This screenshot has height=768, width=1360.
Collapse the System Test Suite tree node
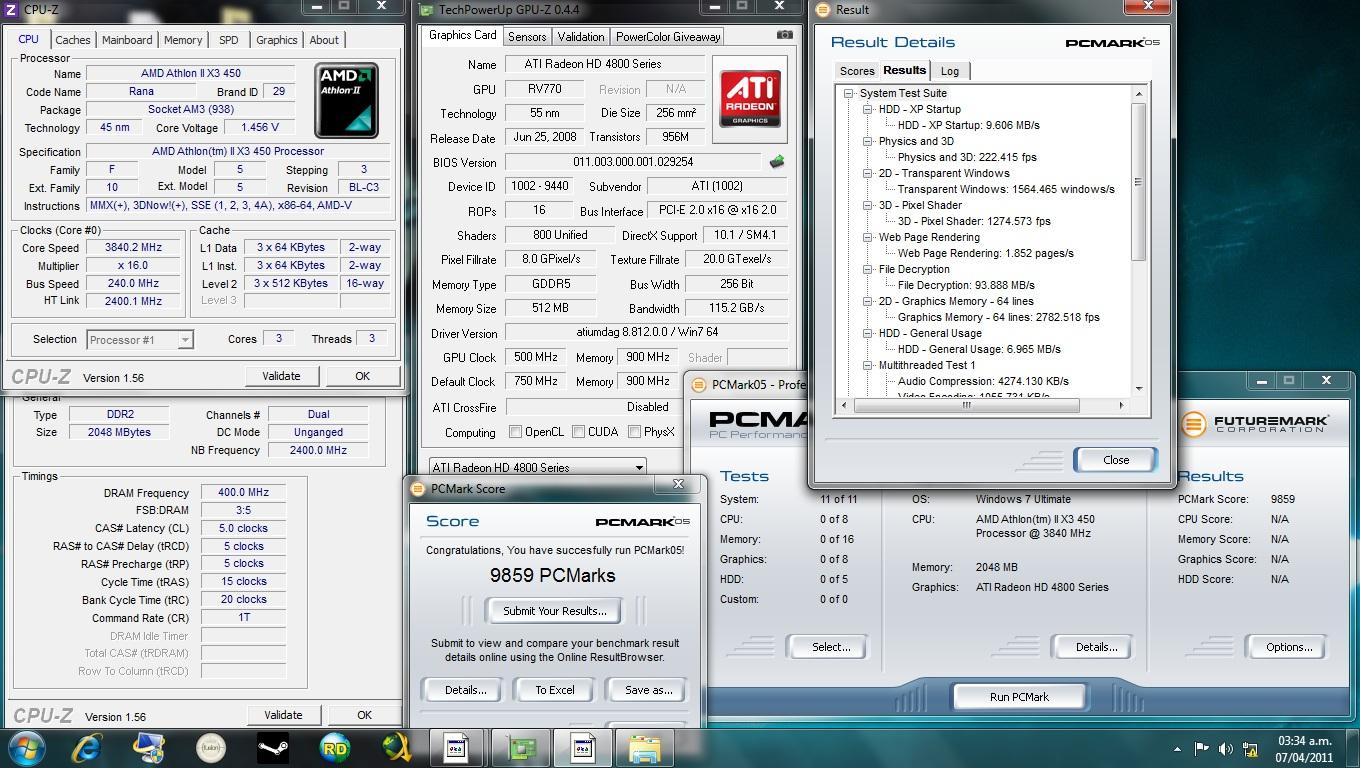[848, 93]
